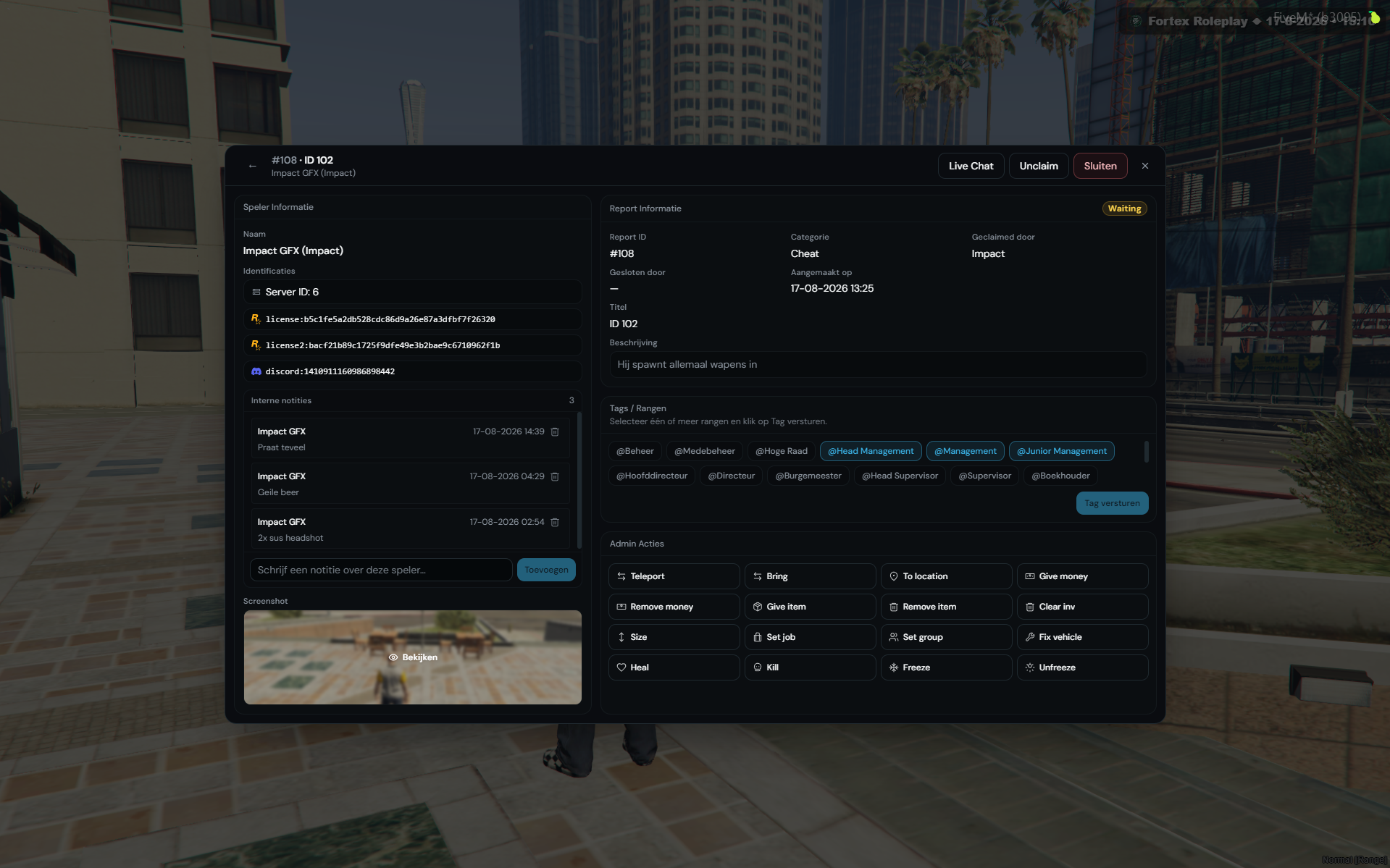Toggle the @Burgemeester tag
Screen dimensions: 1390x868
point(808,476)
